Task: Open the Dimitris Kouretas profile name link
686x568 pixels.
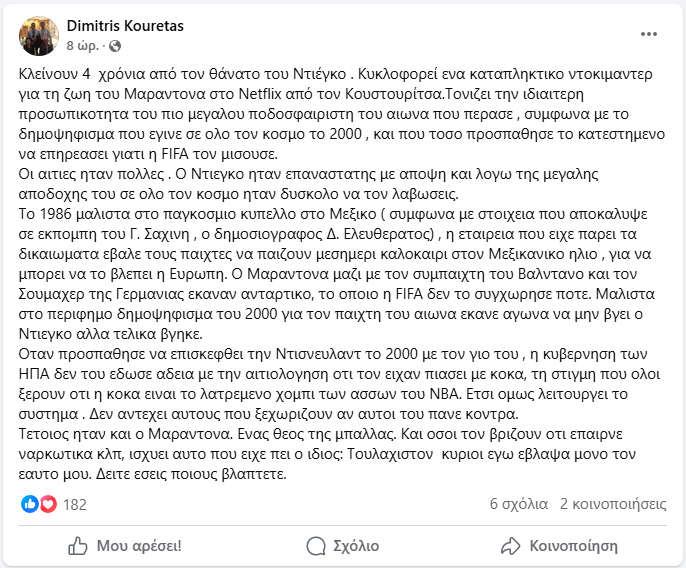Action: pyautogui.click(x=123, y=24)
